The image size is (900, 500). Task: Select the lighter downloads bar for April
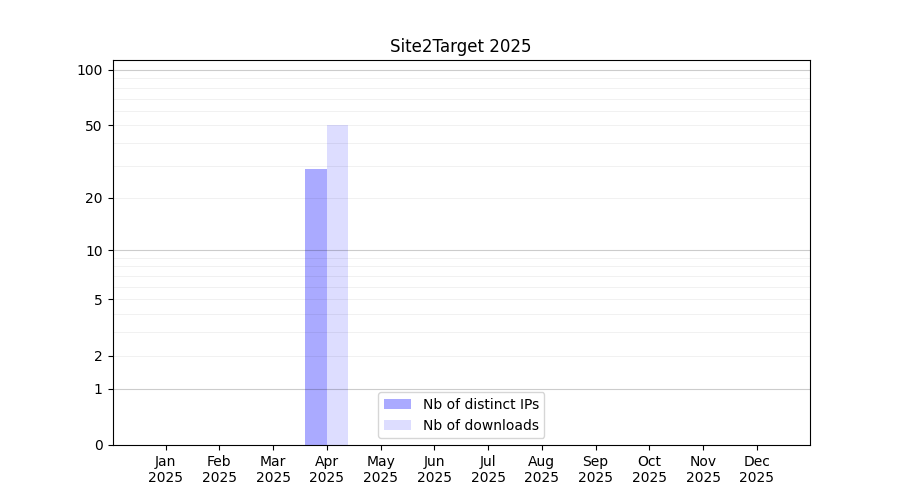337,285
